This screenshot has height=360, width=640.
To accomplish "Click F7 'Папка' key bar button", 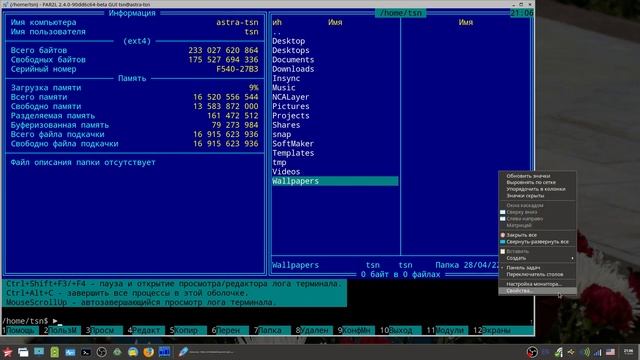I will click(x=272, y=330).
